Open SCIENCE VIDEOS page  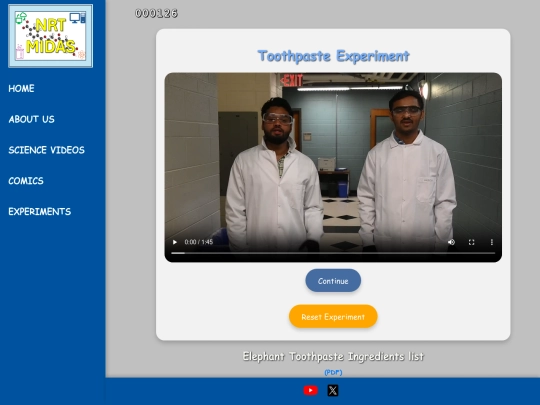tap(46, 150)
